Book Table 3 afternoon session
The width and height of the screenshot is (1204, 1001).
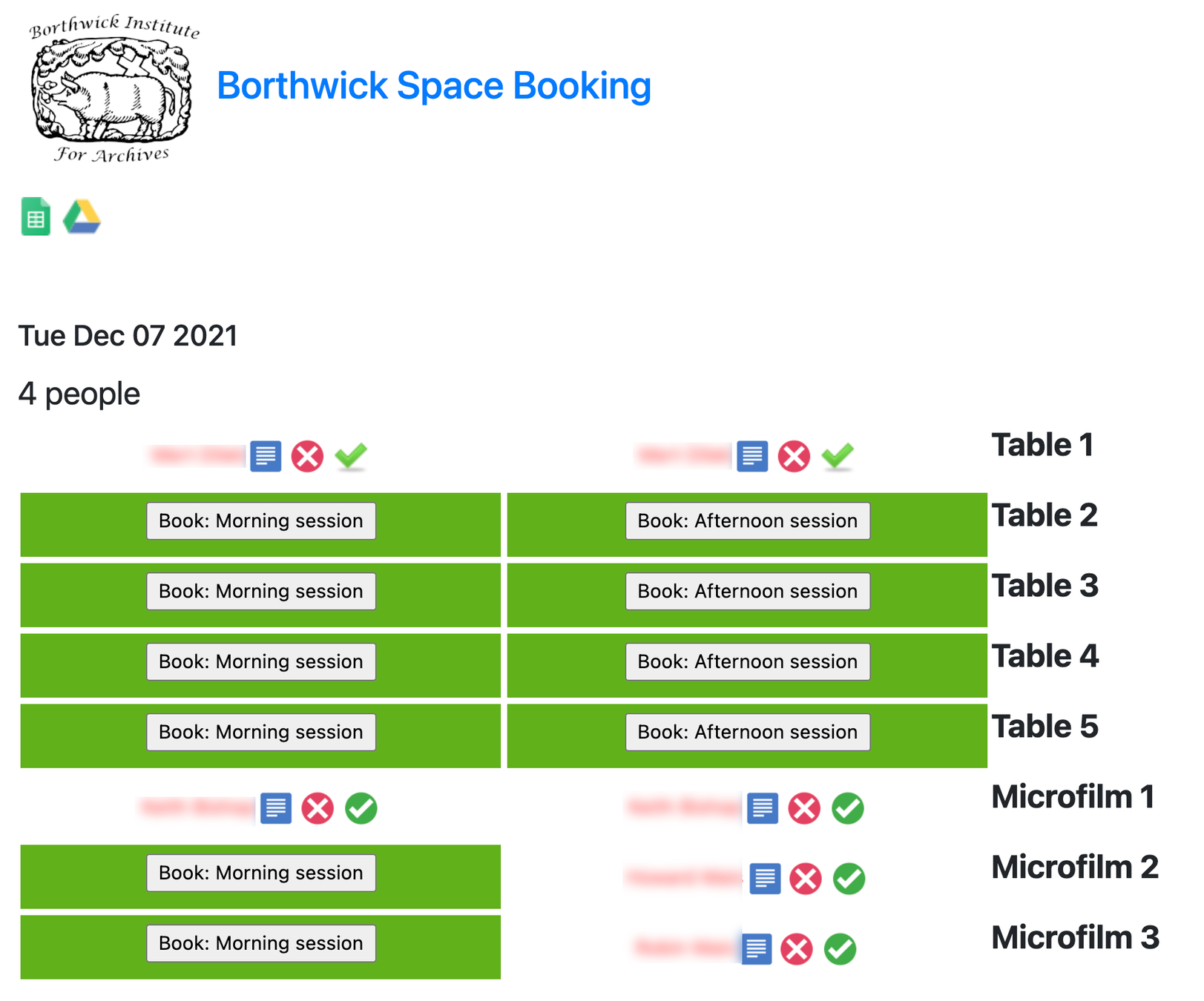pos(748,592)
